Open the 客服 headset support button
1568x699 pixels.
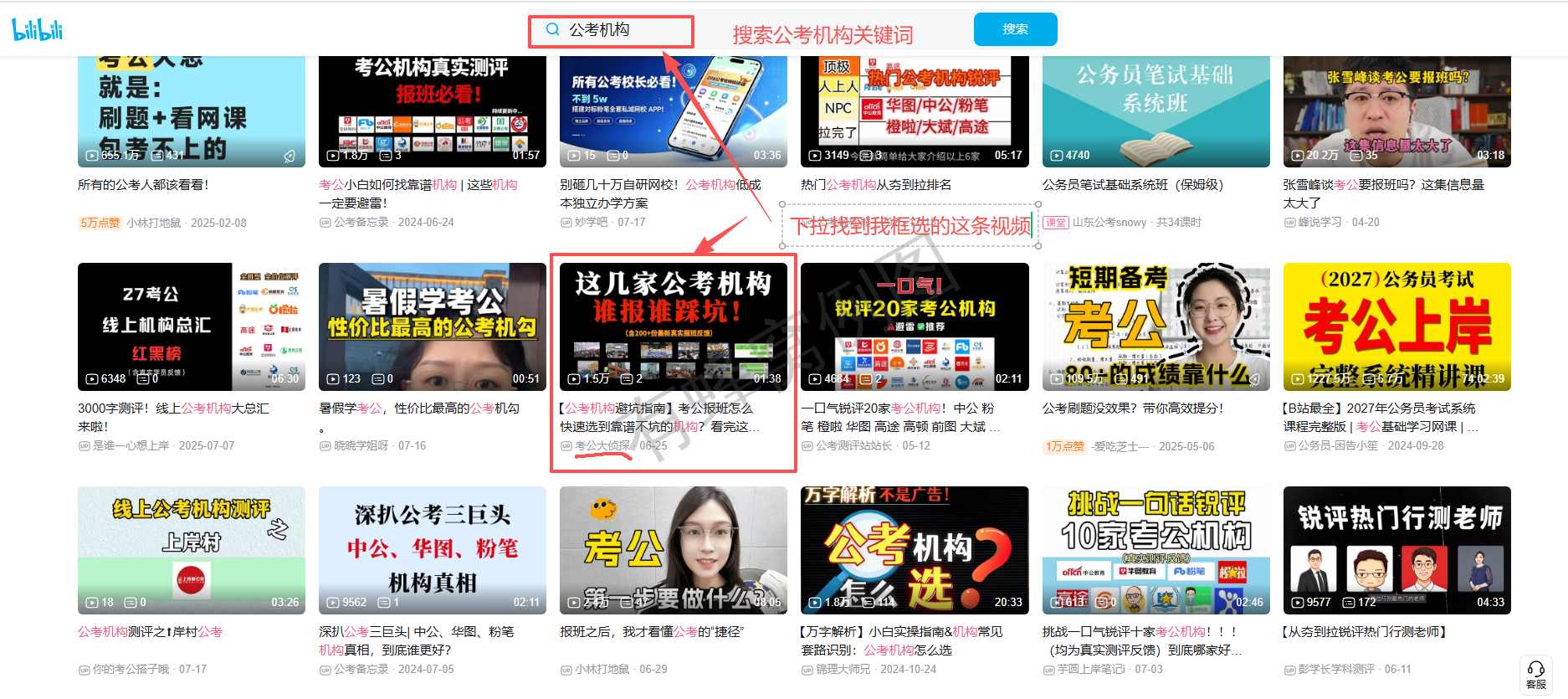coord(1536,674)
